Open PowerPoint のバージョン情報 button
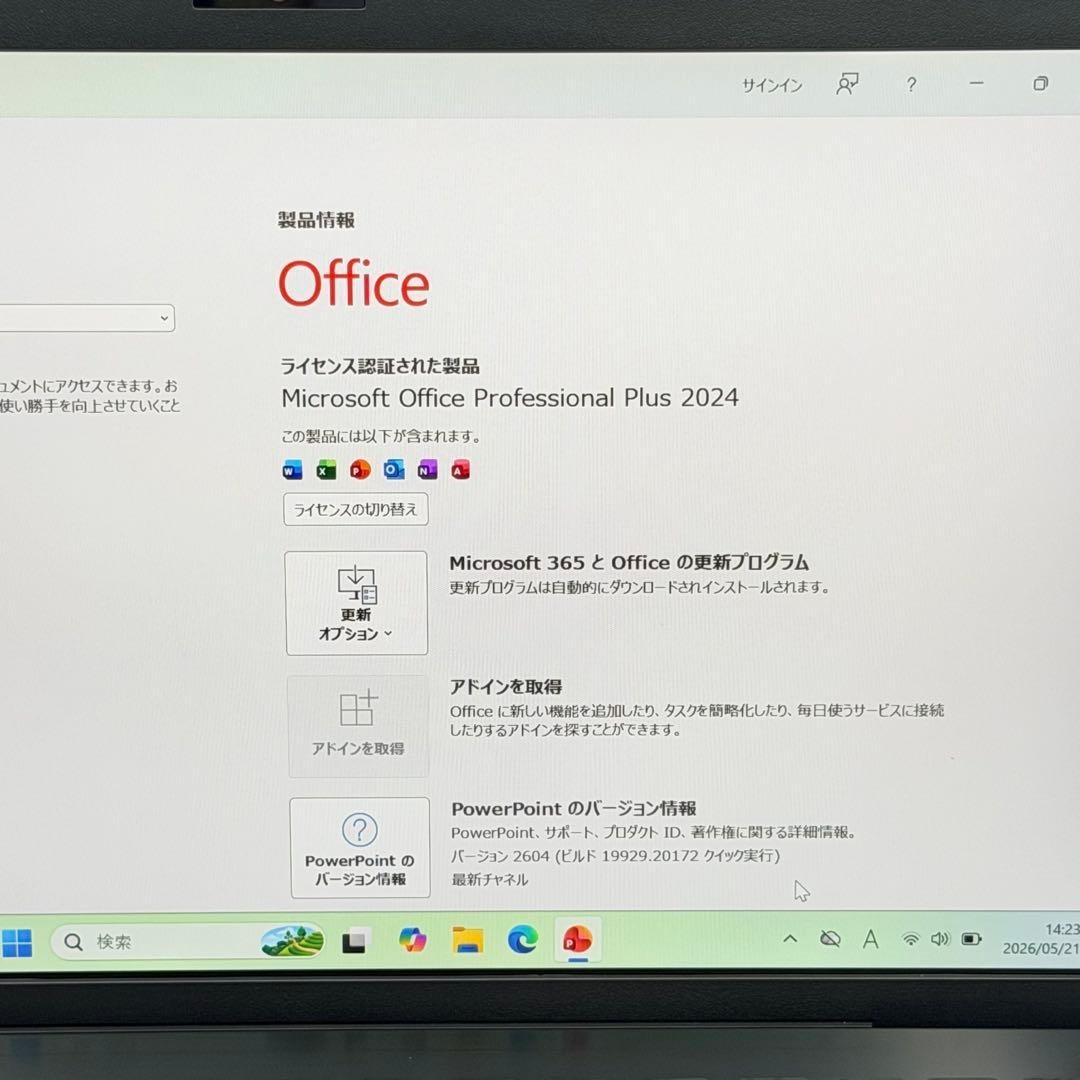The height and width of the screenshot is (1080, 1080). (x=360, y=848)
